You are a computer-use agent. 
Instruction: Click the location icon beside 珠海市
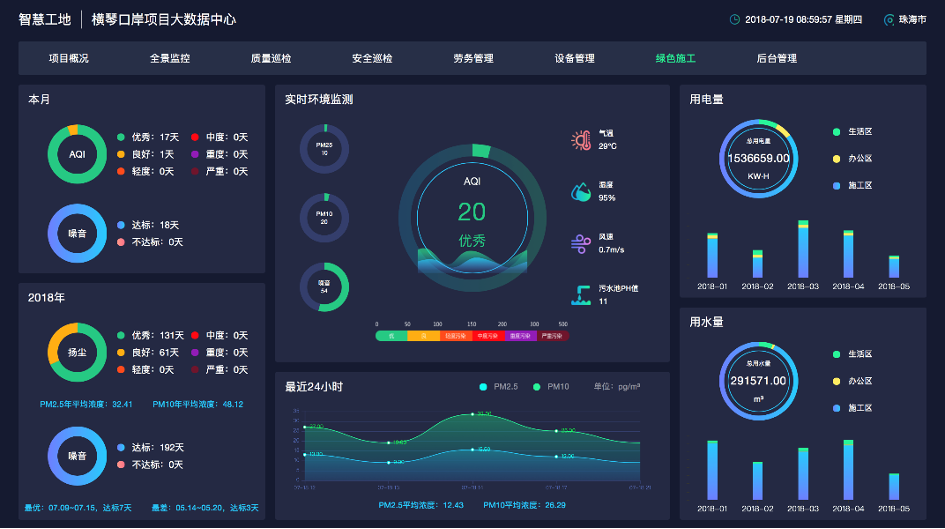[x=888, y=20]
